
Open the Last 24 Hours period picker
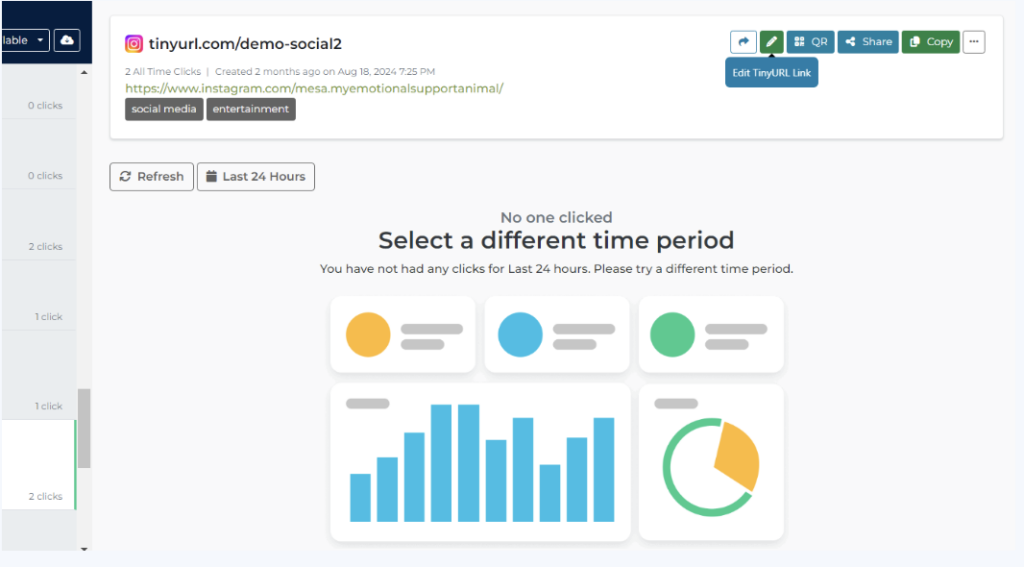click(256, 176)
